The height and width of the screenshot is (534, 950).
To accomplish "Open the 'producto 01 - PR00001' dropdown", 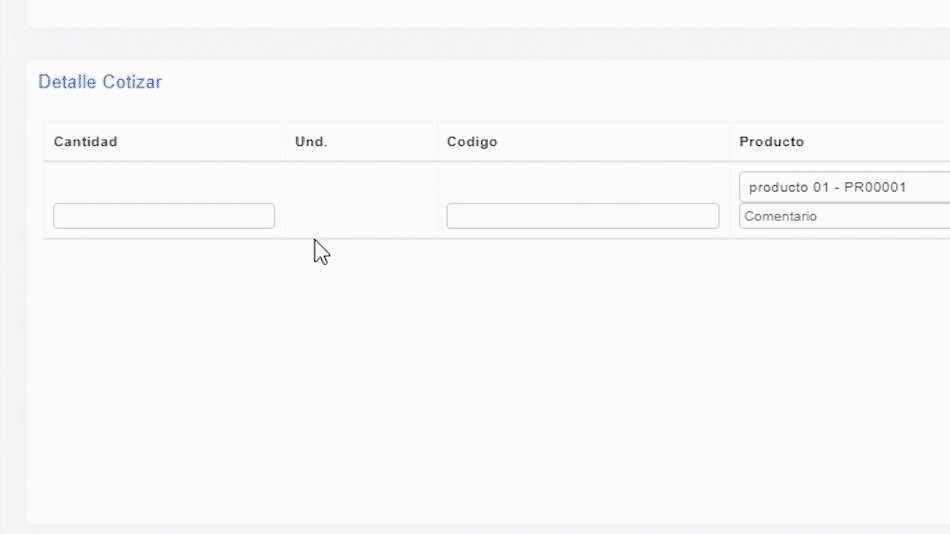I will (843, 187).
